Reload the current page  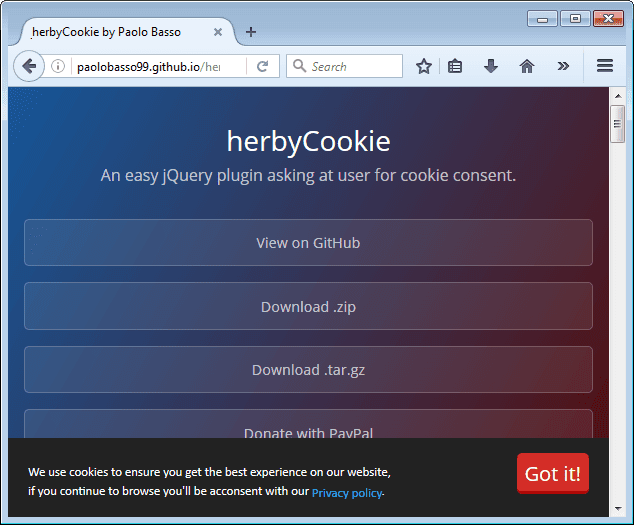(x=262, y=66)
